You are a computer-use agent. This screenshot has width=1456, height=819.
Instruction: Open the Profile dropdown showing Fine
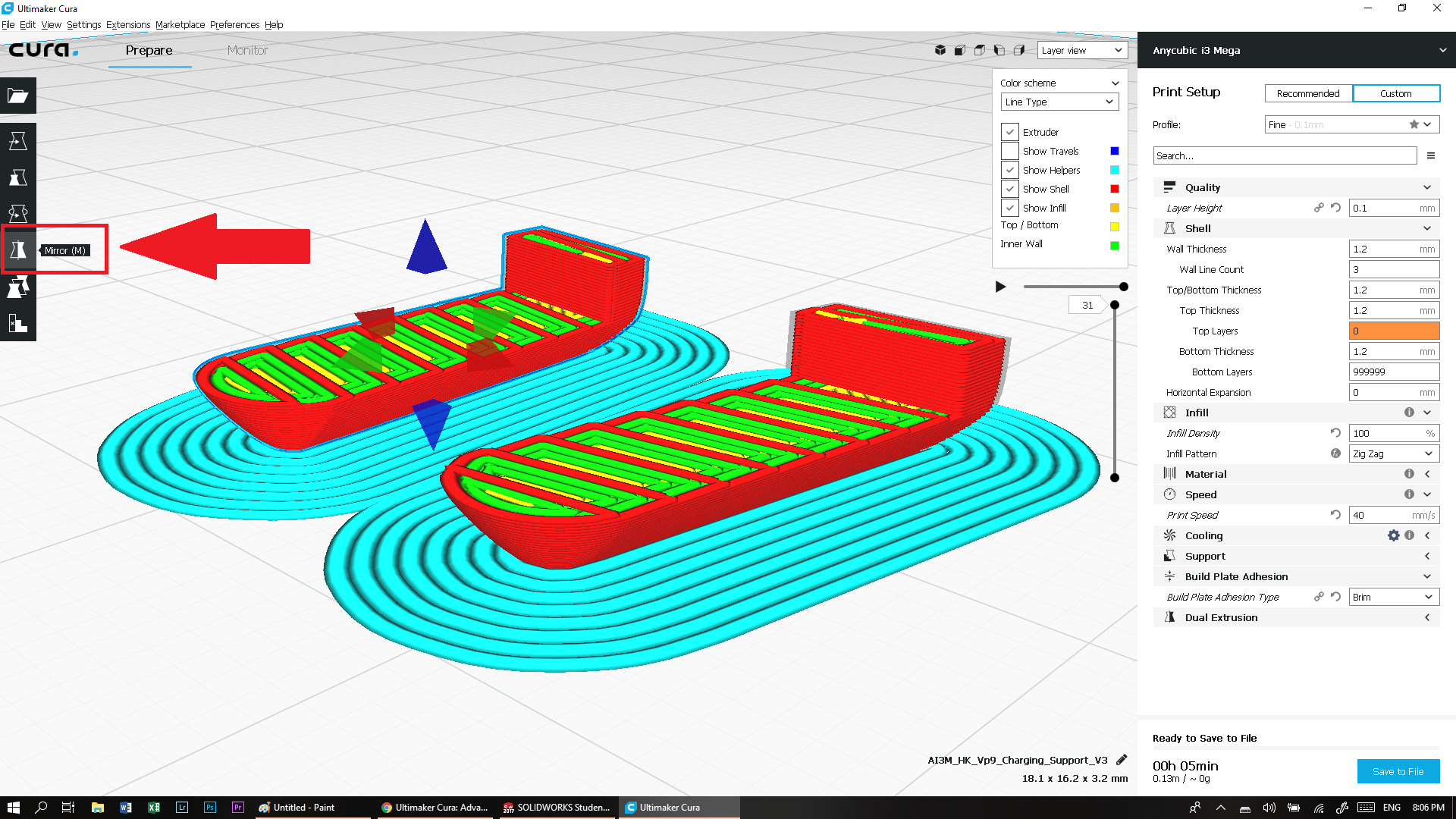pos(1352,124)
